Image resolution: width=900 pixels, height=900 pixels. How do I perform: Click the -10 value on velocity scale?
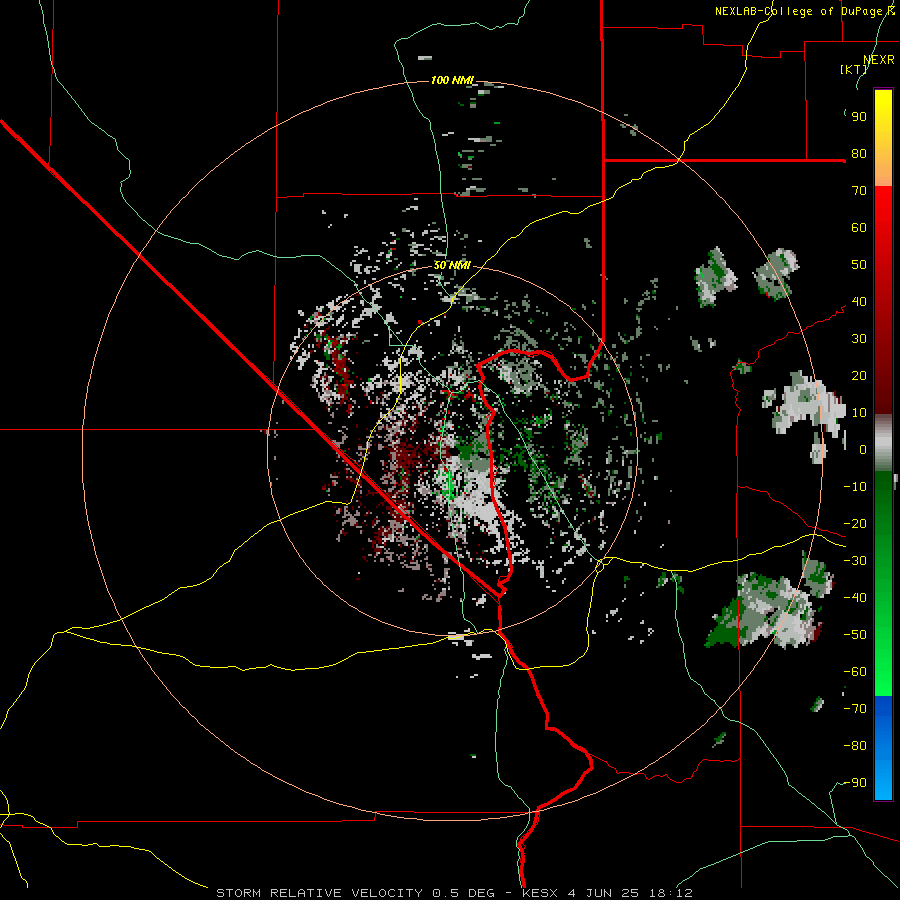point(855,487)
